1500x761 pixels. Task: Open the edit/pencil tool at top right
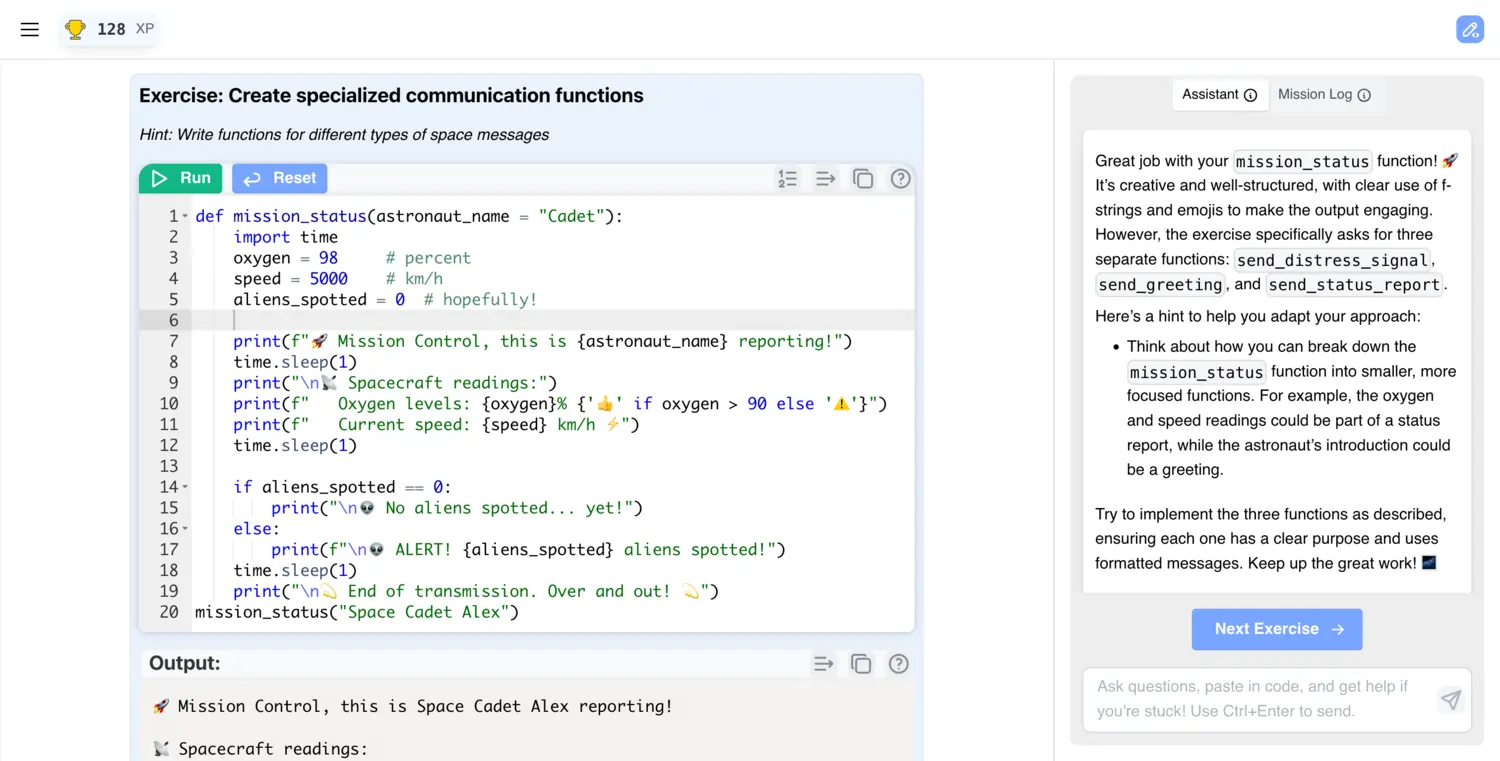point(1470,29)
